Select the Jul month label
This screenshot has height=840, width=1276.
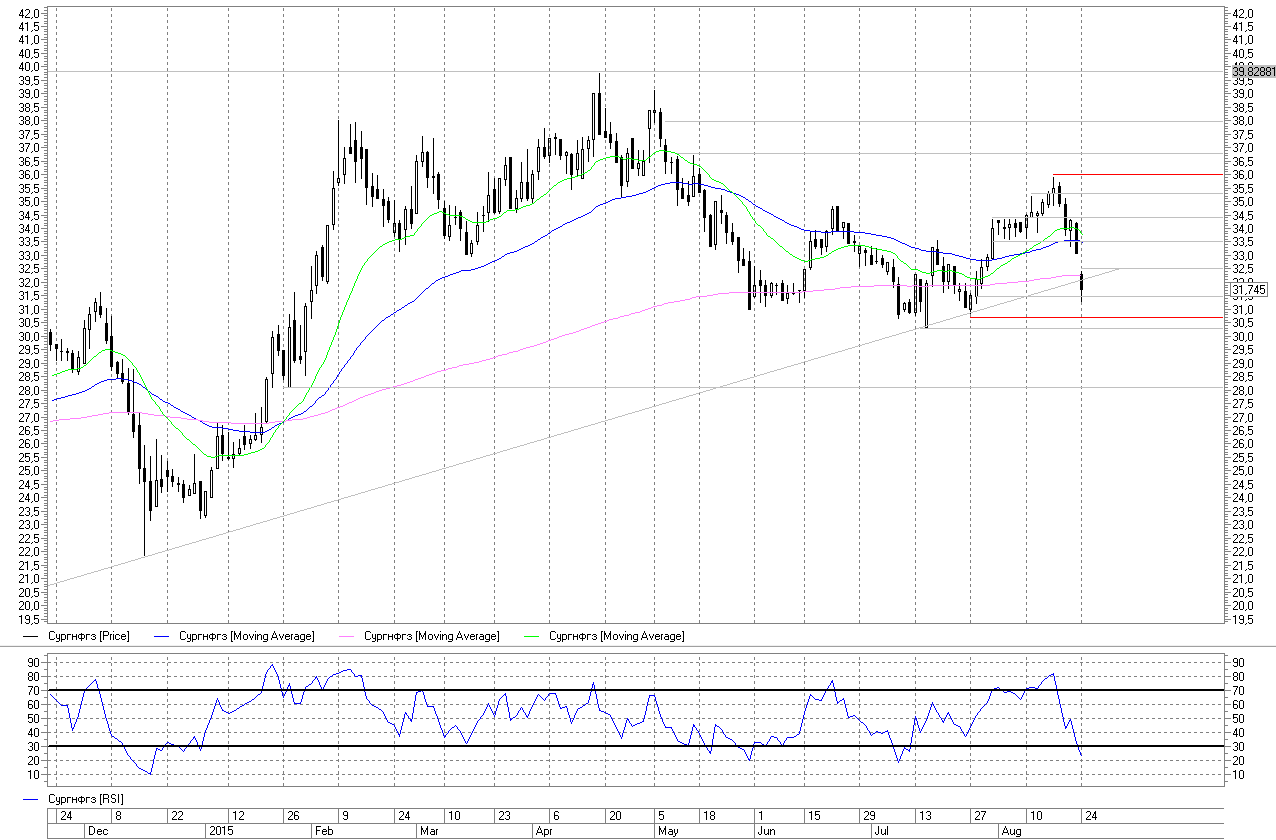pyautogui.click(x=880, y=830)
